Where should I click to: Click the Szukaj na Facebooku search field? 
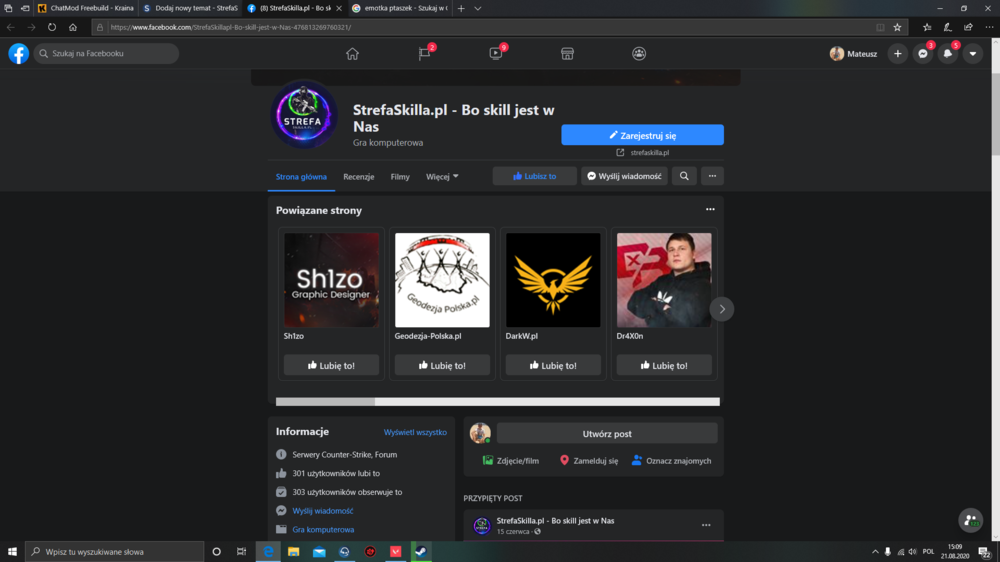click(x=107, y=54)
